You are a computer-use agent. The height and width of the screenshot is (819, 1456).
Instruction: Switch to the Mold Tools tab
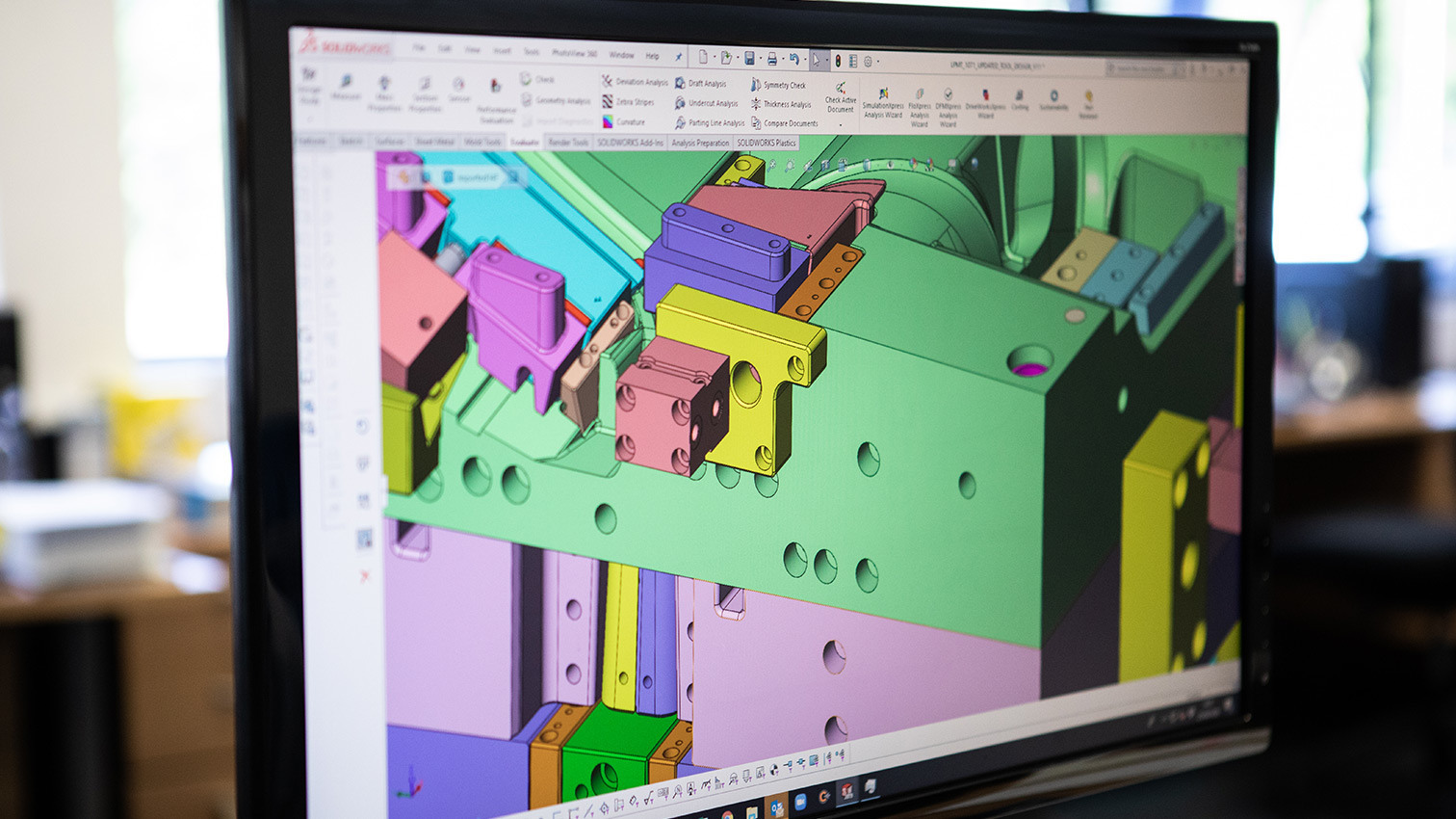click(x=482, y=142)
